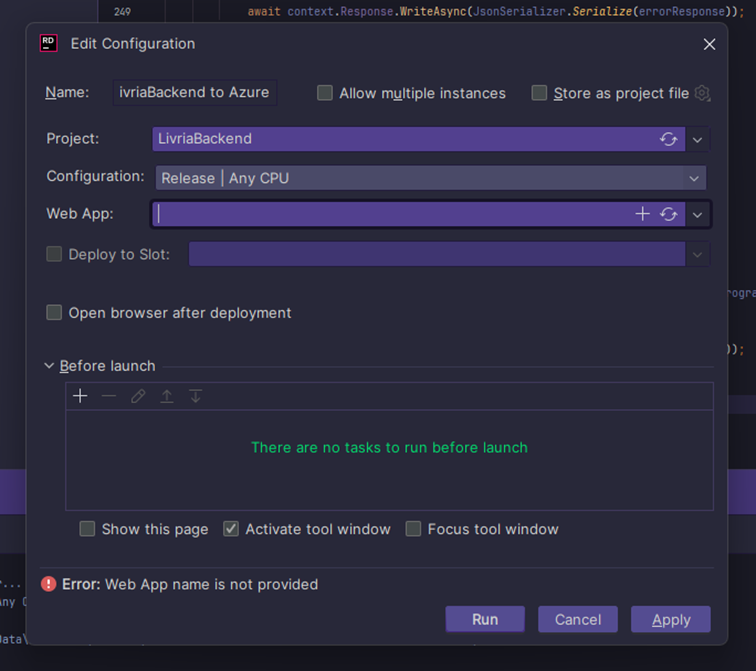This screenshot has height=671, width=756.
Task: Click the red error indicator icon
Action: pos(49,584)
